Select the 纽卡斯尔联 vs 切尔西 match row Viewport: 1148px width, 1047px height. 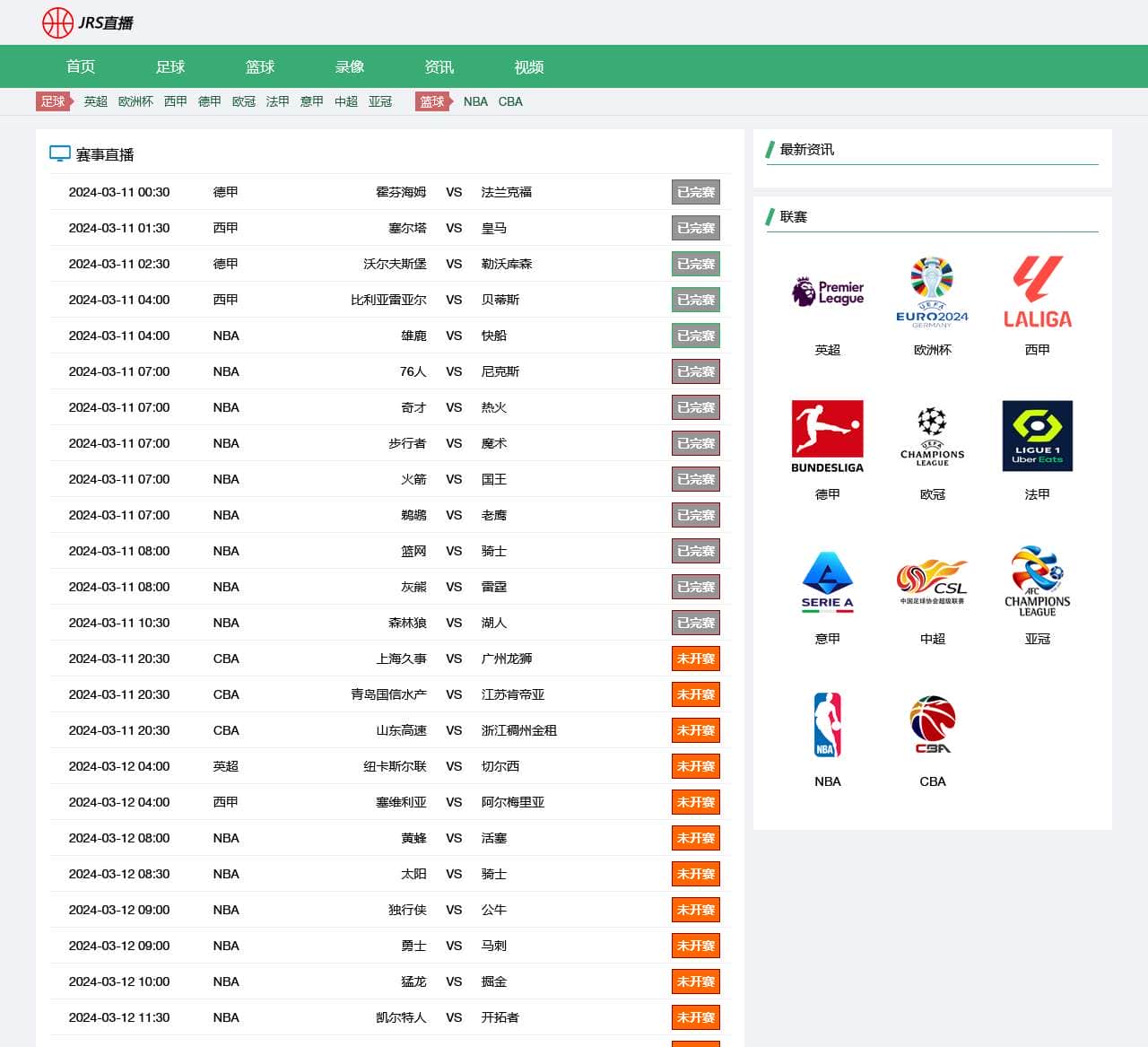click(x=386, y=766)
